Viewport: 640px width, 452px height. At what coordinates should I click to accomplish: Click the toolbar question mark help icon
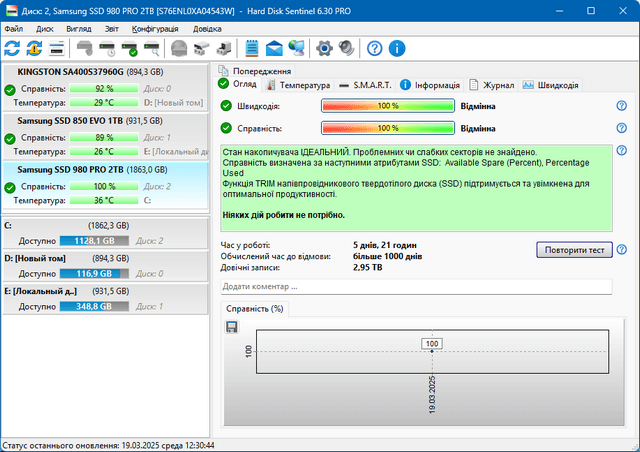click(375, 48)
